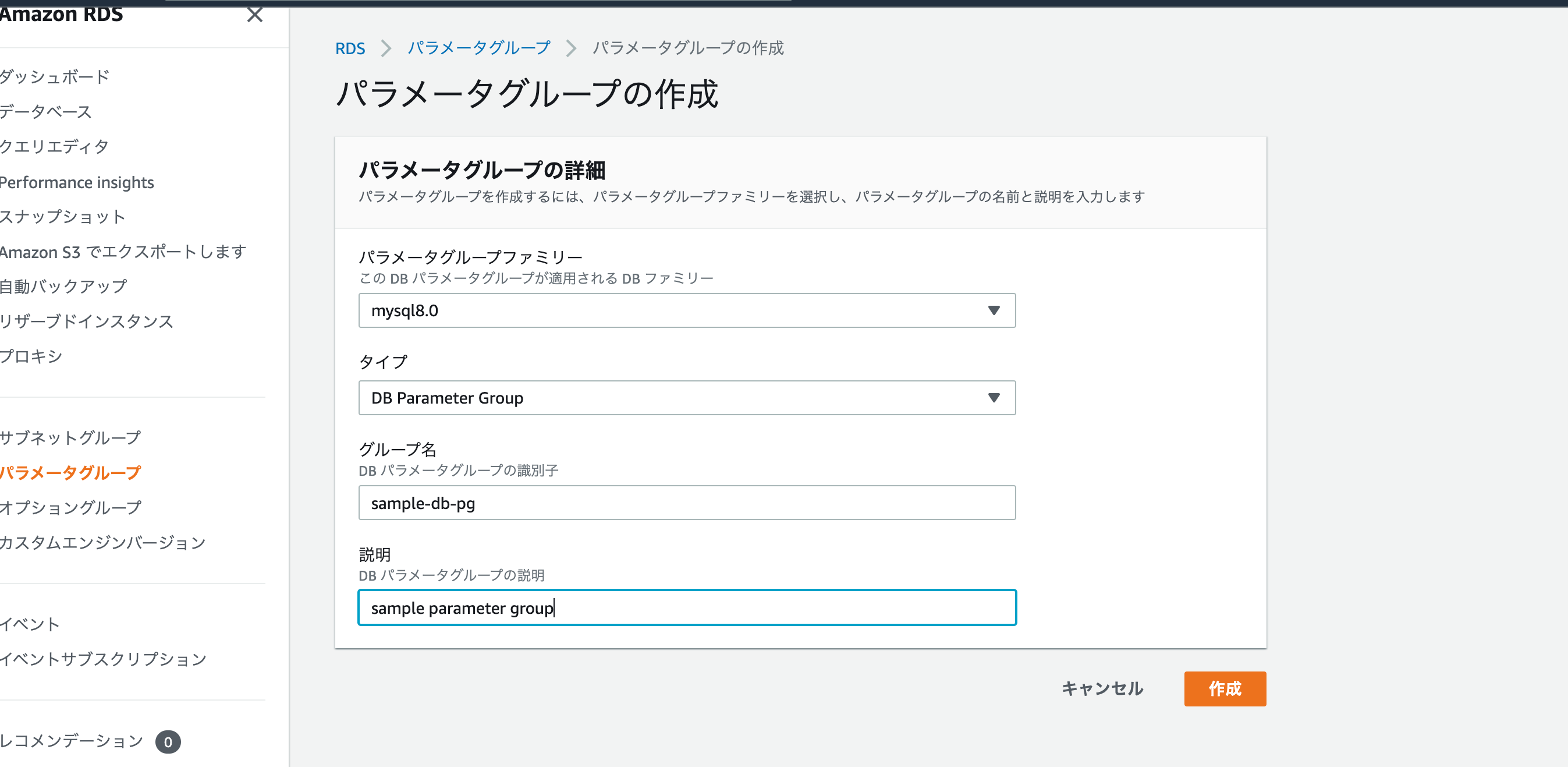The width and height of the screenshot is (1568, 767).
Task: Open データベース in the sidebar
Action: point(45,111)
